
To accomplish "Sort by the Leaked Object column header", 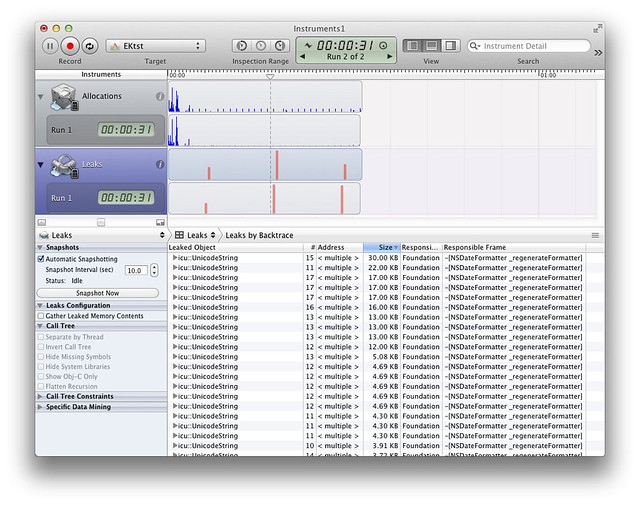I will click(235, 247).
